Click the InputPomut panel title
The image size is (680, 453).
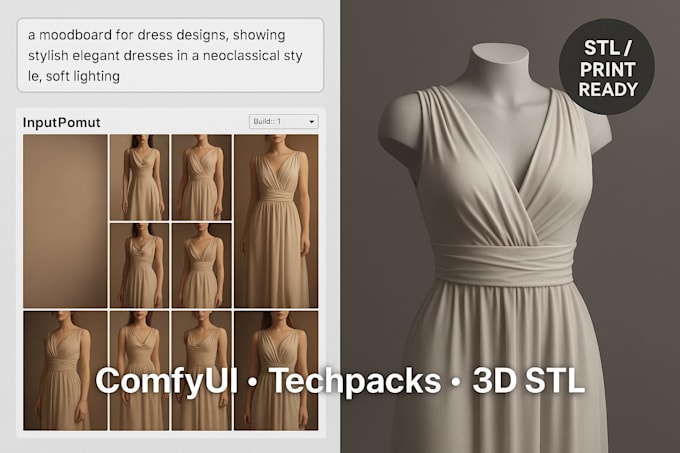click(x=62, y=123)
